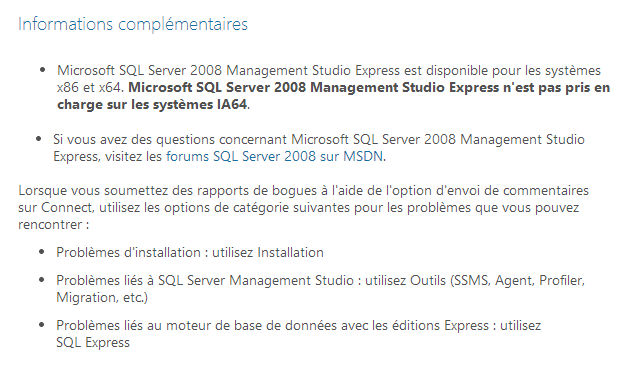
Task: Click the words "Express, visitez les"
Action: pos(108,157)
